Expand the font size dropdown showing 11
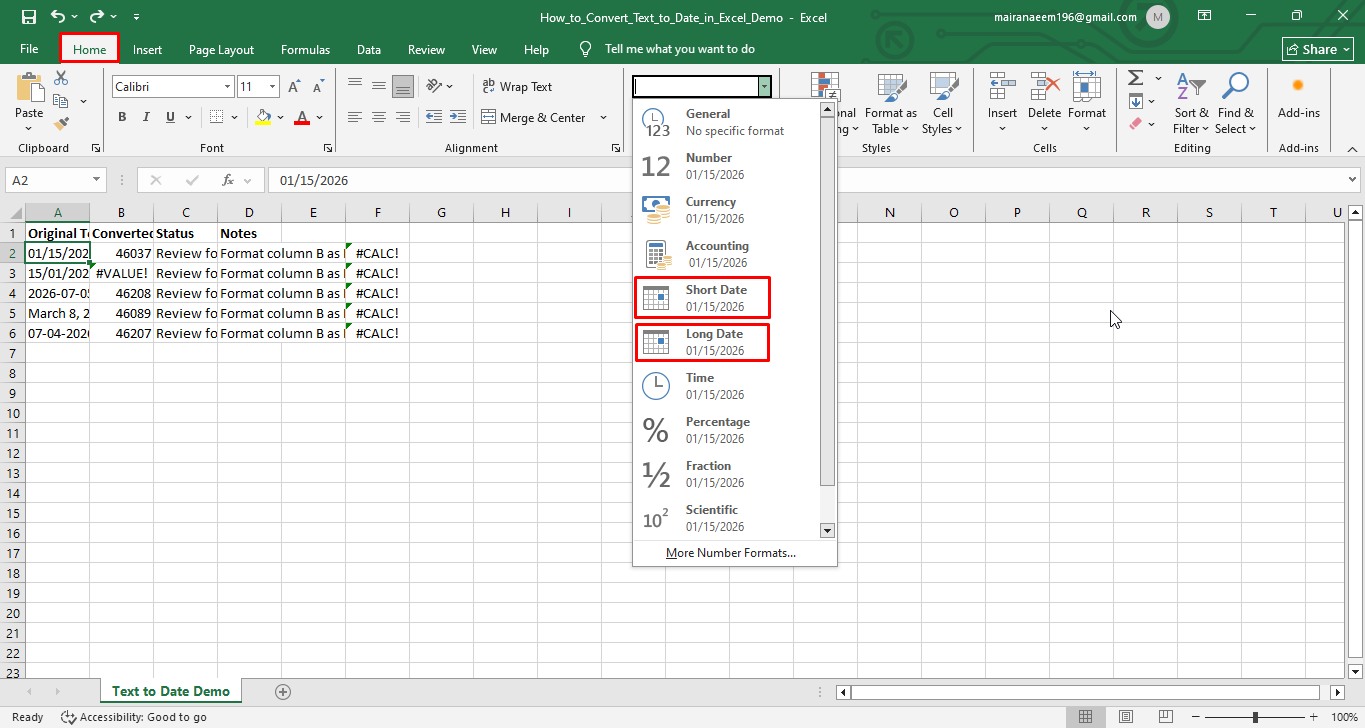 tap(273, 87)
